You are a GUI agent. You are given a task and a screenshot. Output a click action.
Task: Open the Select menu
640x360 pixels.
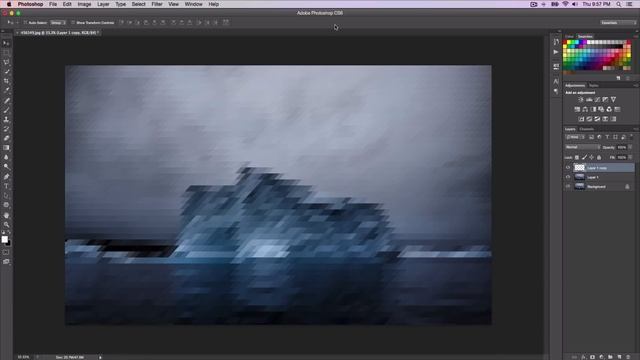point(138,4)
